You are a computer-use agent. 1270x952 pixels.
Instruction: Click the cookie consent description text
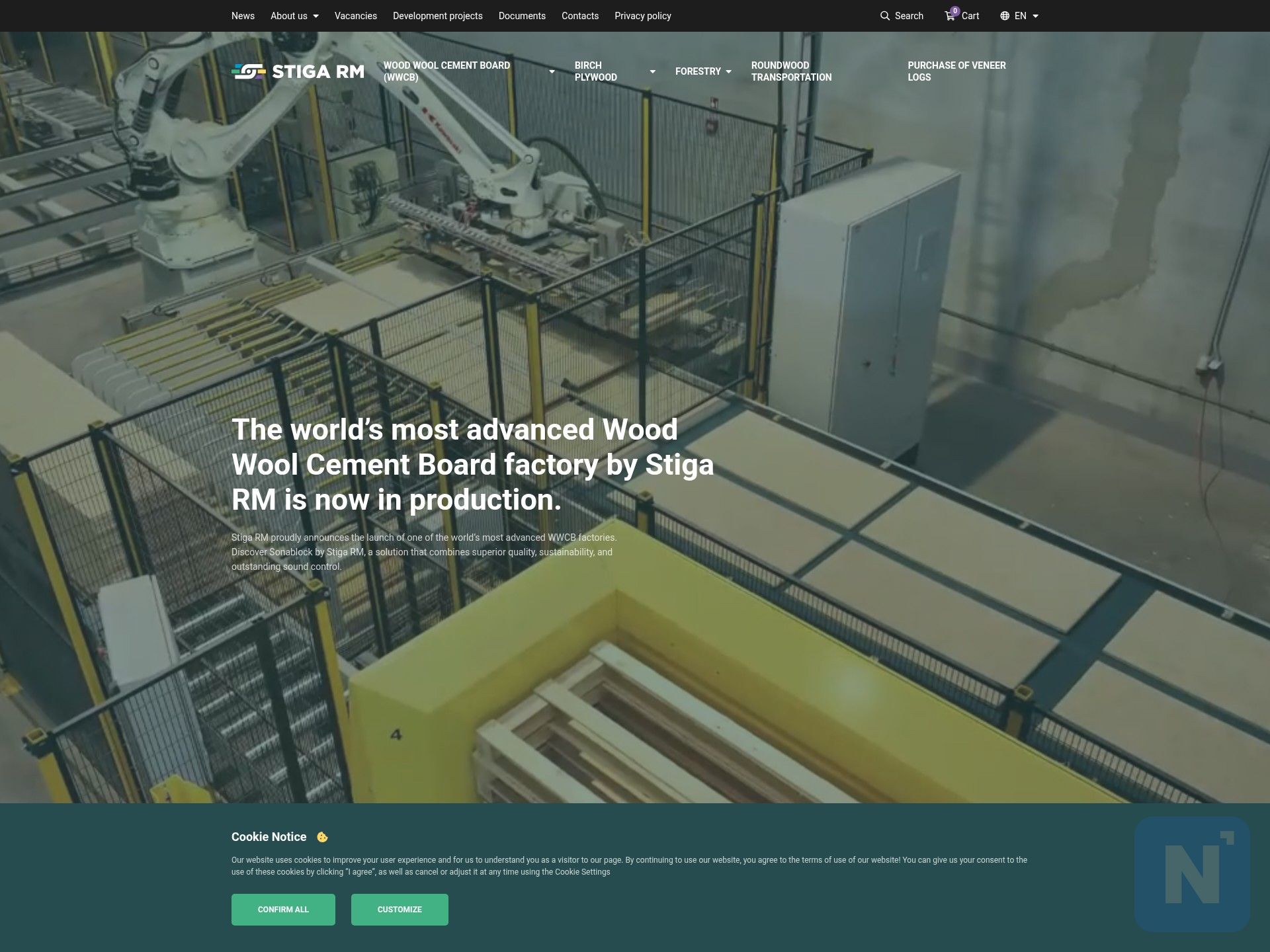pos(629,866)
